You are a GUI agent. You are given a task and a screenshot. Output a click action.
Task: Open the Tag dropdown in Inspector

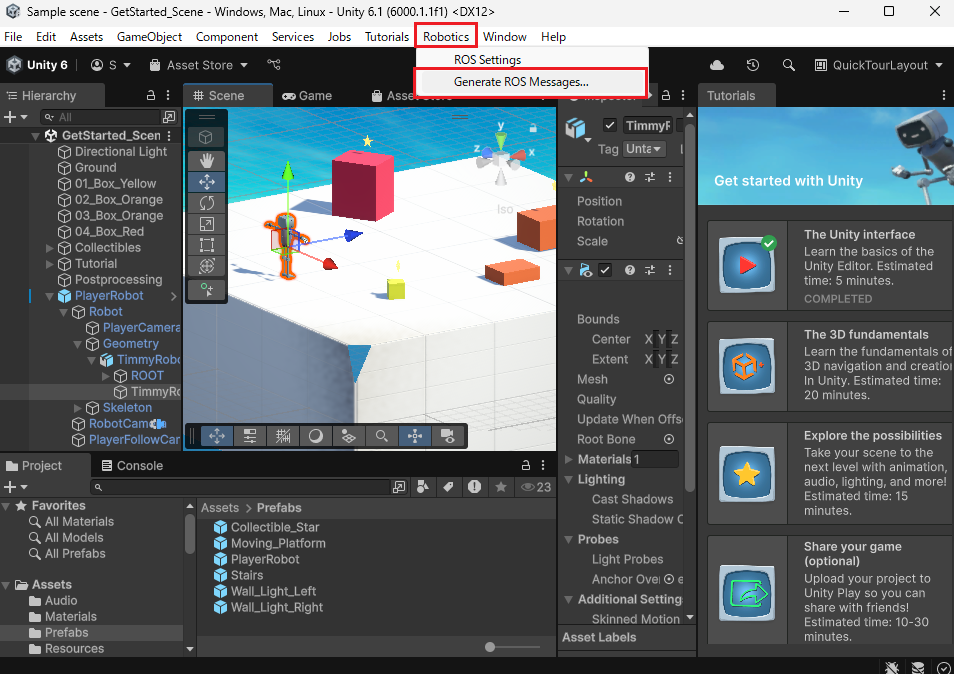click(x=644, y=149)
